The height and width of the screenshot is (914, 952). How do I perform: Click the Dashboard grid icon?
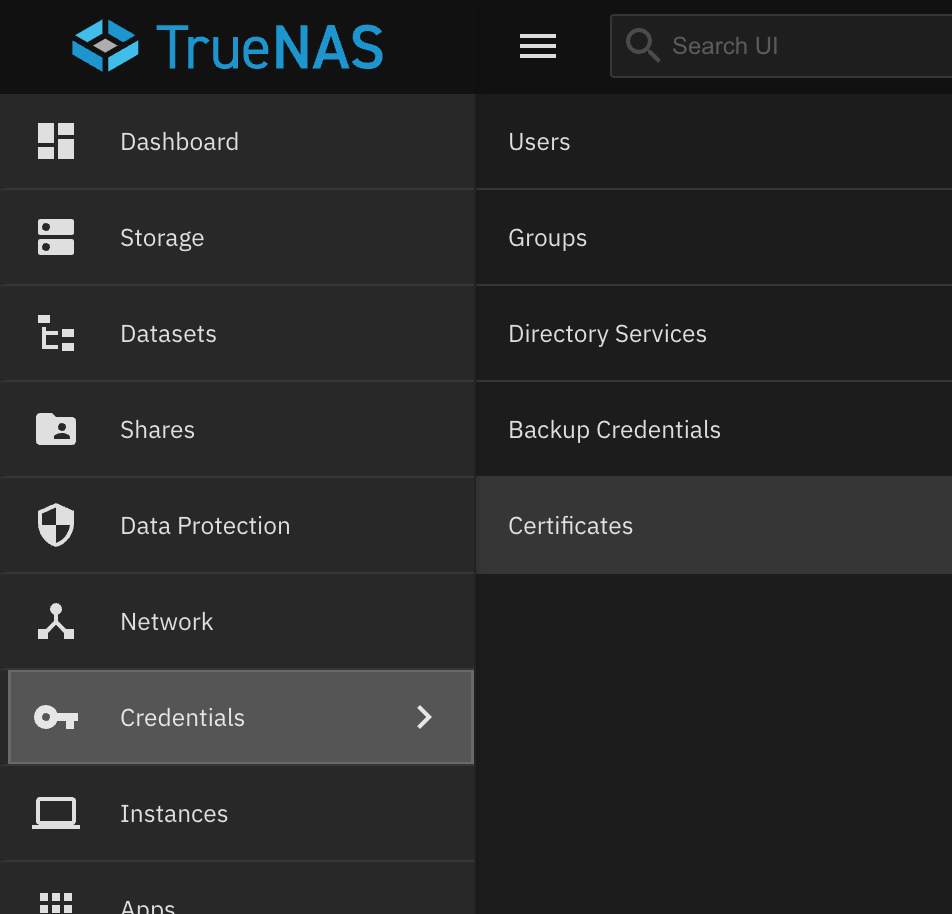pos(56,141)
